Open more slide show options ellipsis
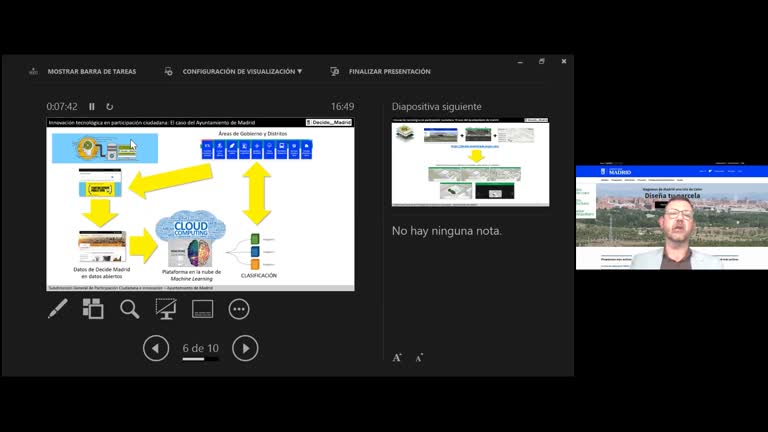 click(239, 309)
